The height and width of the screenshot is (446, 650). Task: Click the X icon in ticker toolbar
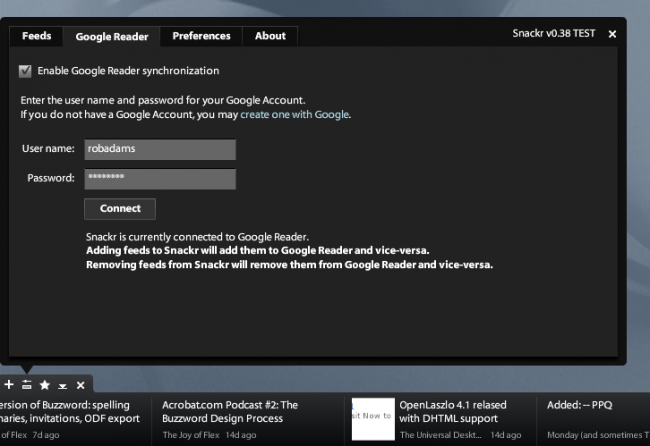(80, 385)
